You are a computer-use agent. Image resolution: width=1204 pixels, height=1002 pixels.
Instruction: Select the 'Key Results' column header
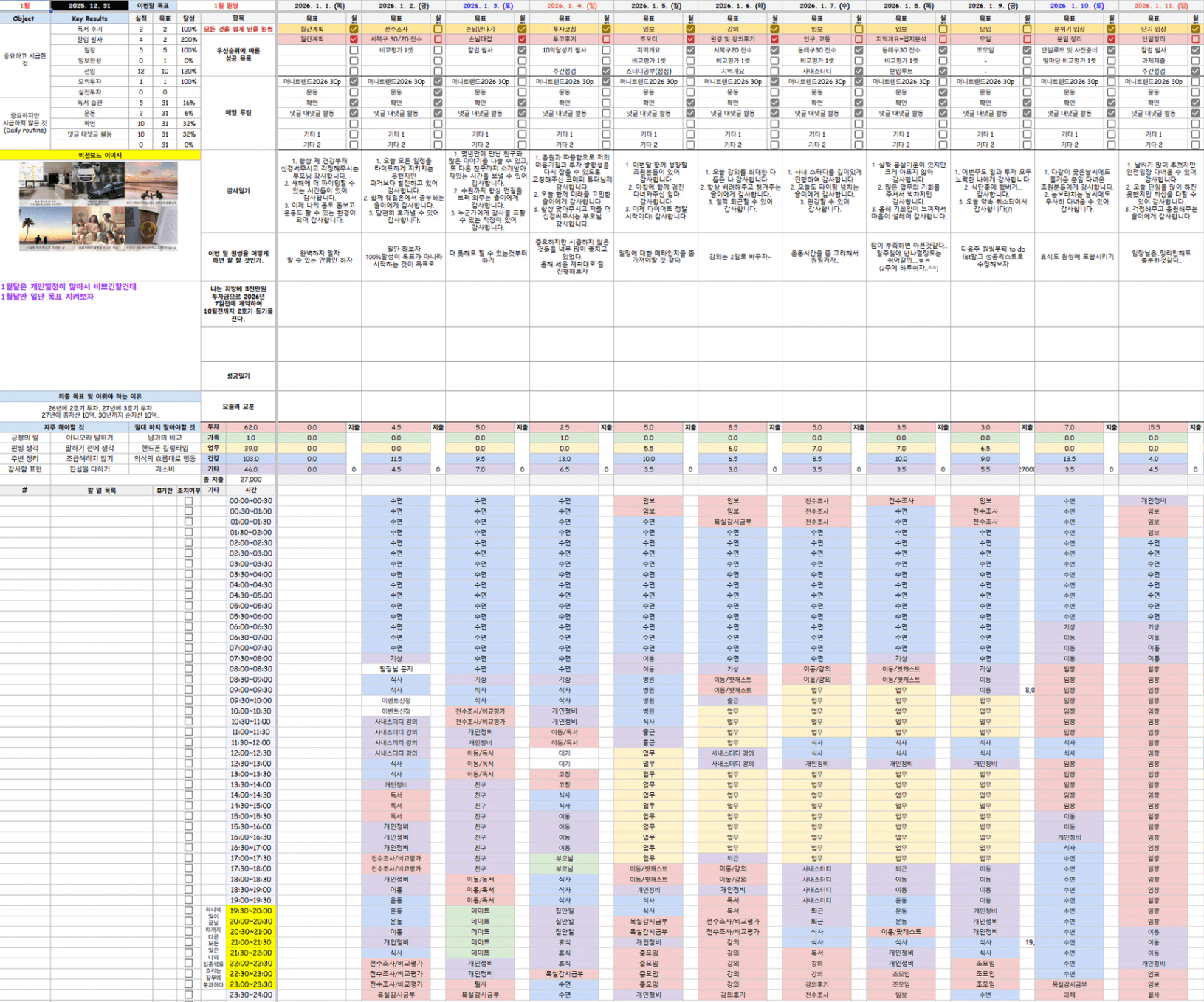89,18
